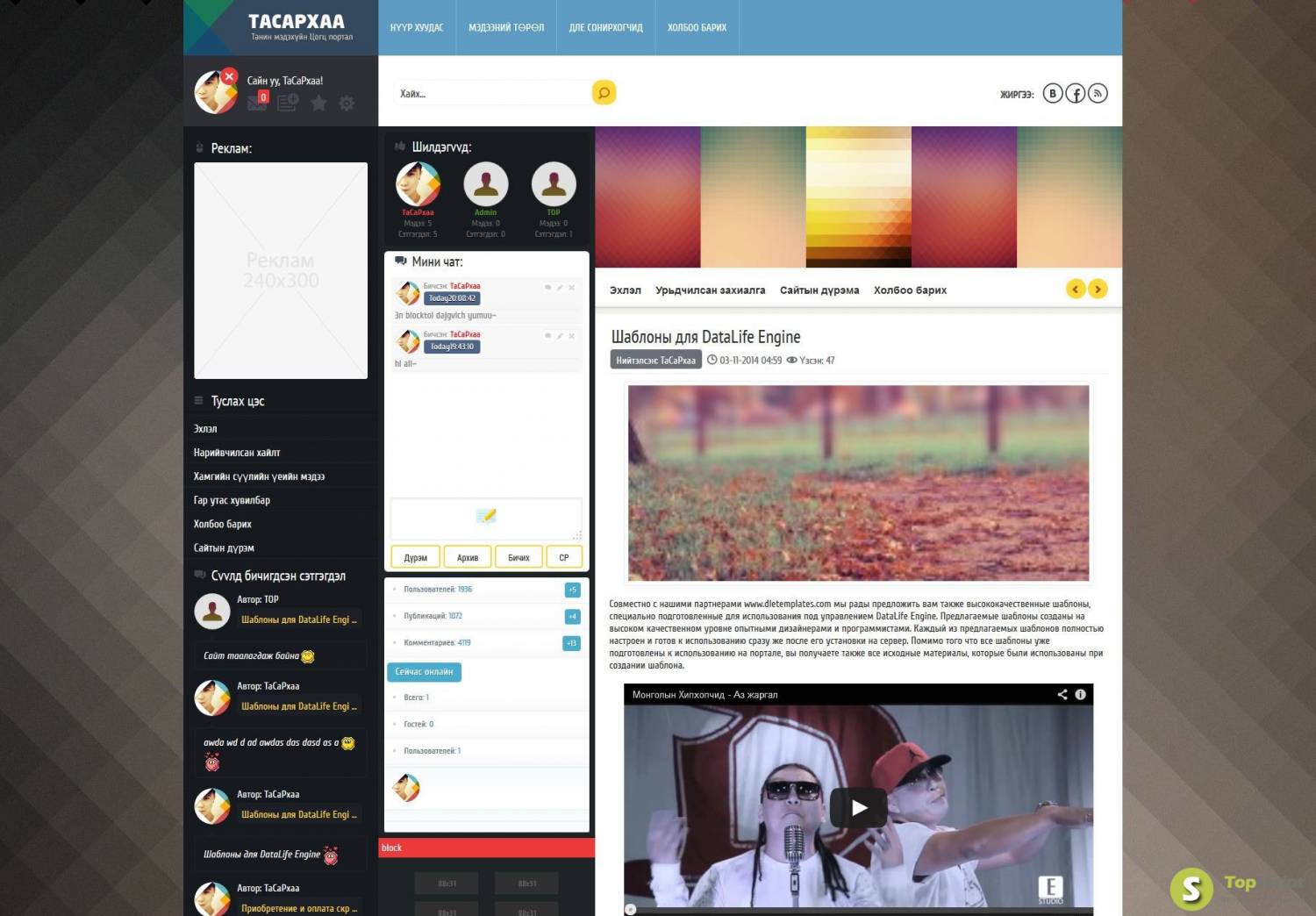Click the +13 comments badge

(x=571, y=643)
